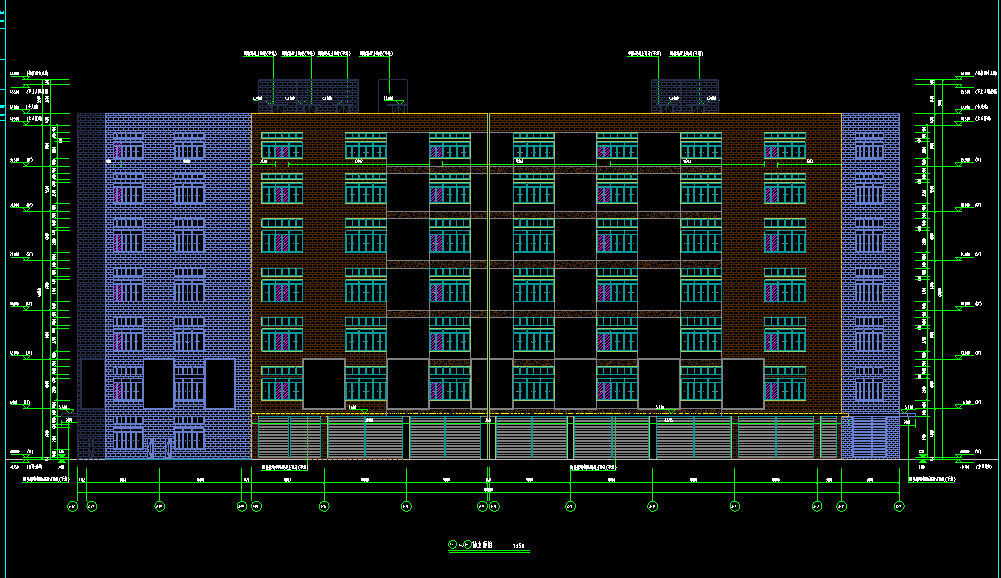Select the rightmost rooftop annotation label
The height and width of the screenshot is (578, 1001).
(x=685, y=52)
